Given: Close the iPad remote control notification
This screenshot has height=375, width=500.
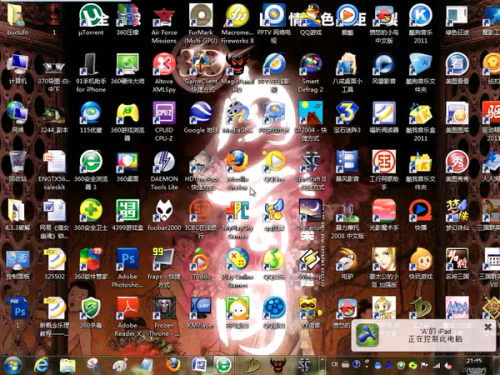Looking at the screenshot, I should [x=488, y=327].
